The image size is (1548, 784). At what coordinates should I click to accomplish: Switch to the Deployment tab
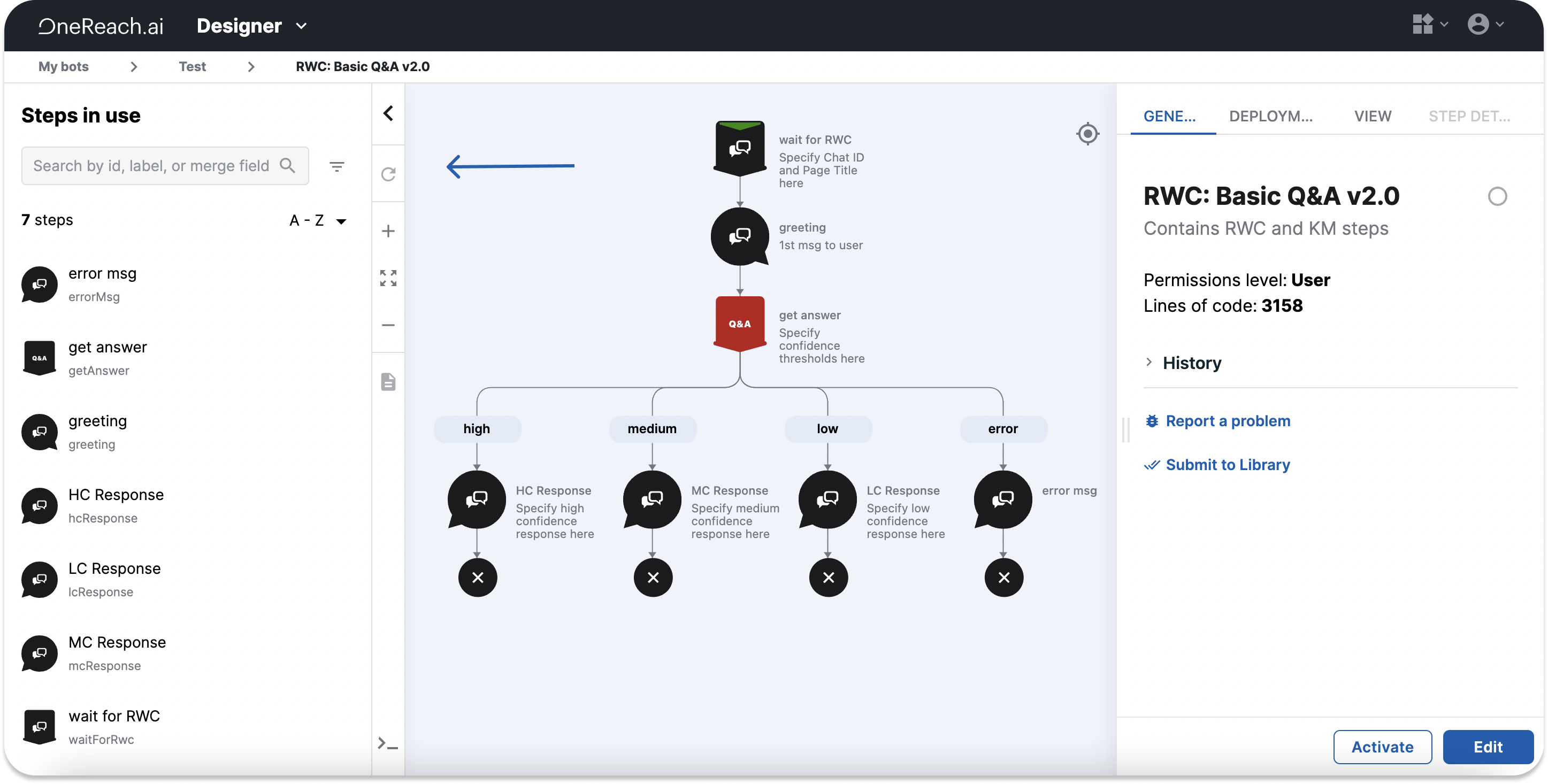pyautogui.click(x=1270, y=116)
